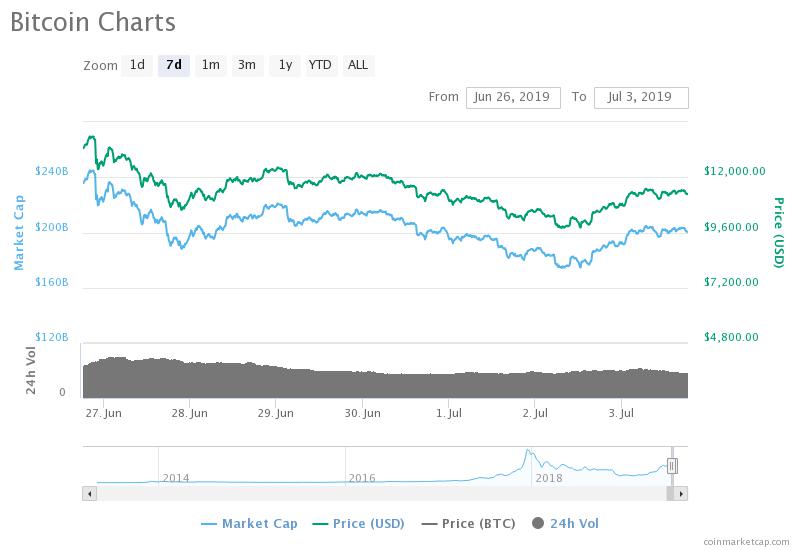800x550 pixels.
Task: Choose the YTD zoom range
Action: [320, 65]
